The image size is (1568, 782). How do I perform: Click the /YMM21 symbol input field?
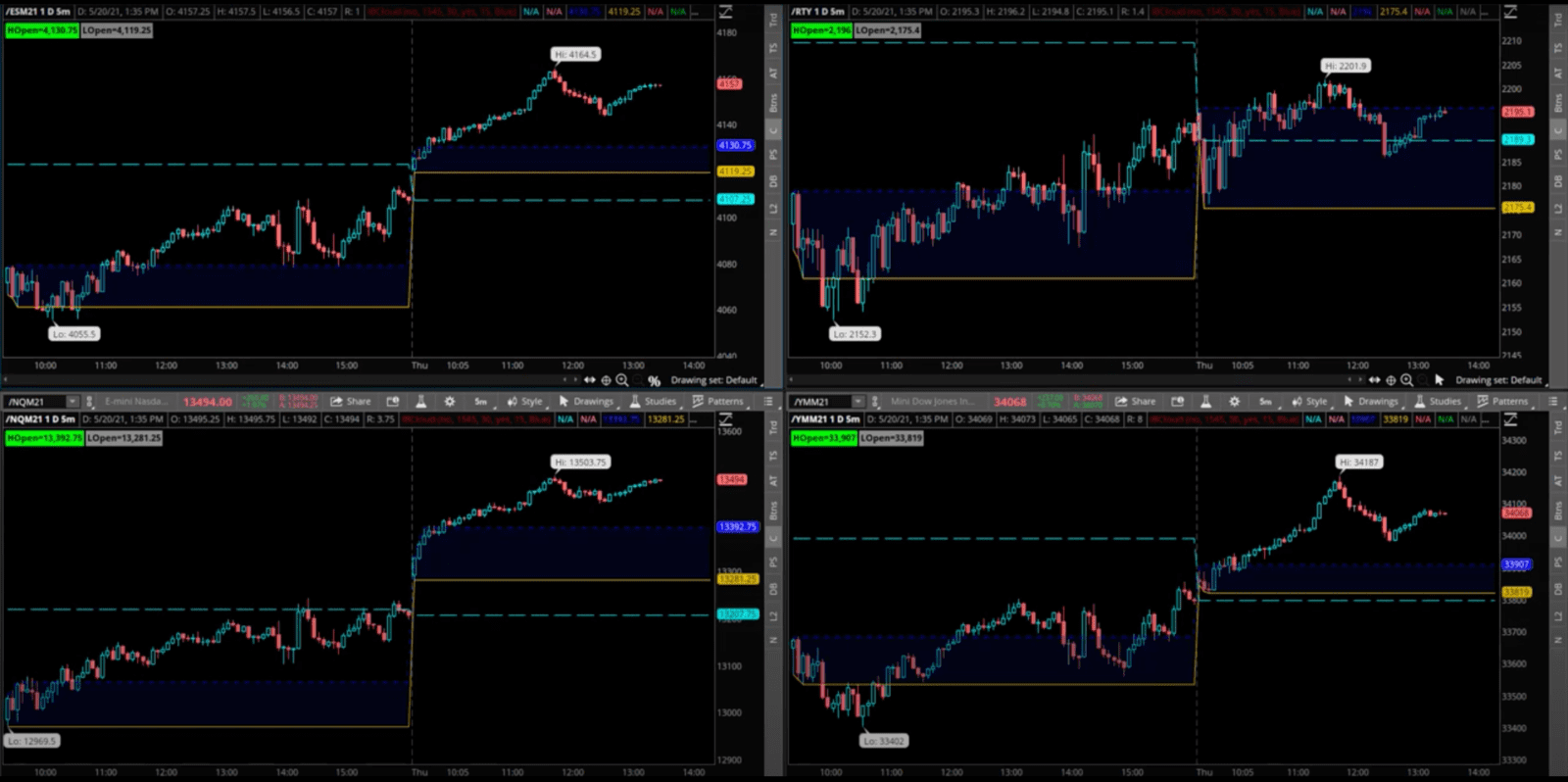pyautogui.click(x=820, y=402)
